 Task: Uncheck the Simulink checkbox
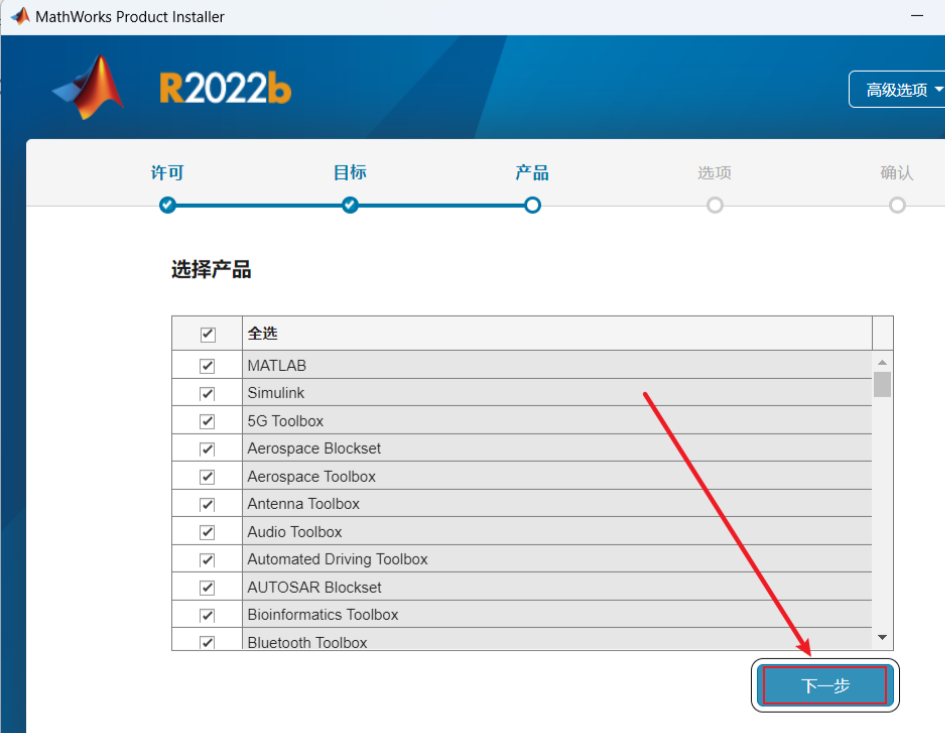pos(206,393)
